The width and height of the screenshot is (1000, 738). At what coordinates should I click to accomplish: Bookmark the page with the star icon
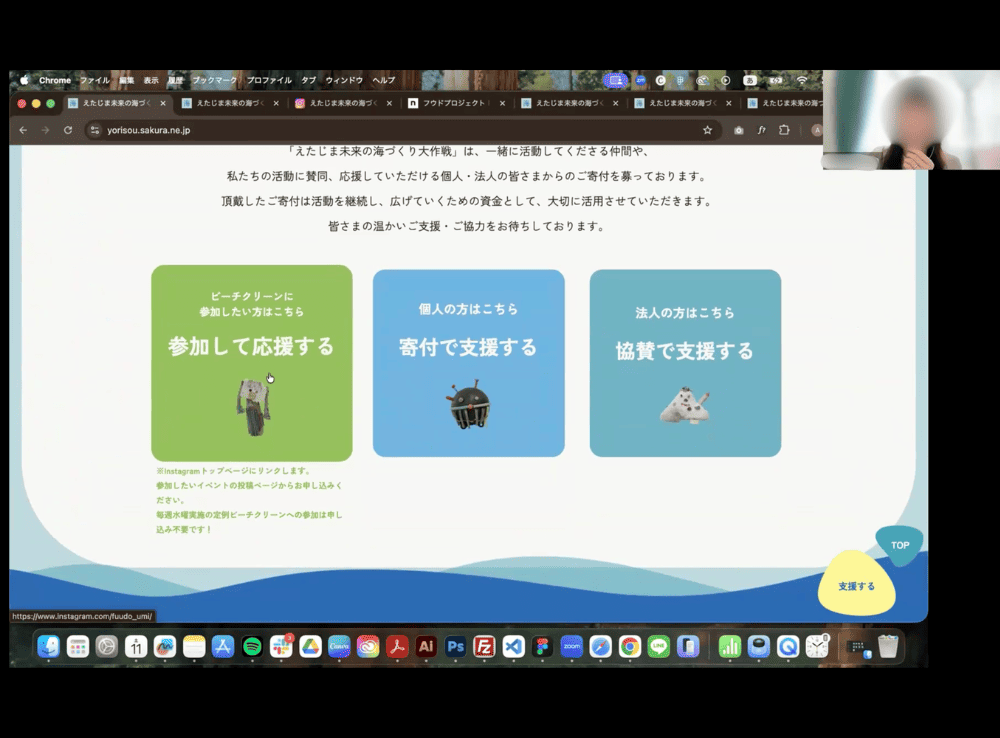click(707, 130)
